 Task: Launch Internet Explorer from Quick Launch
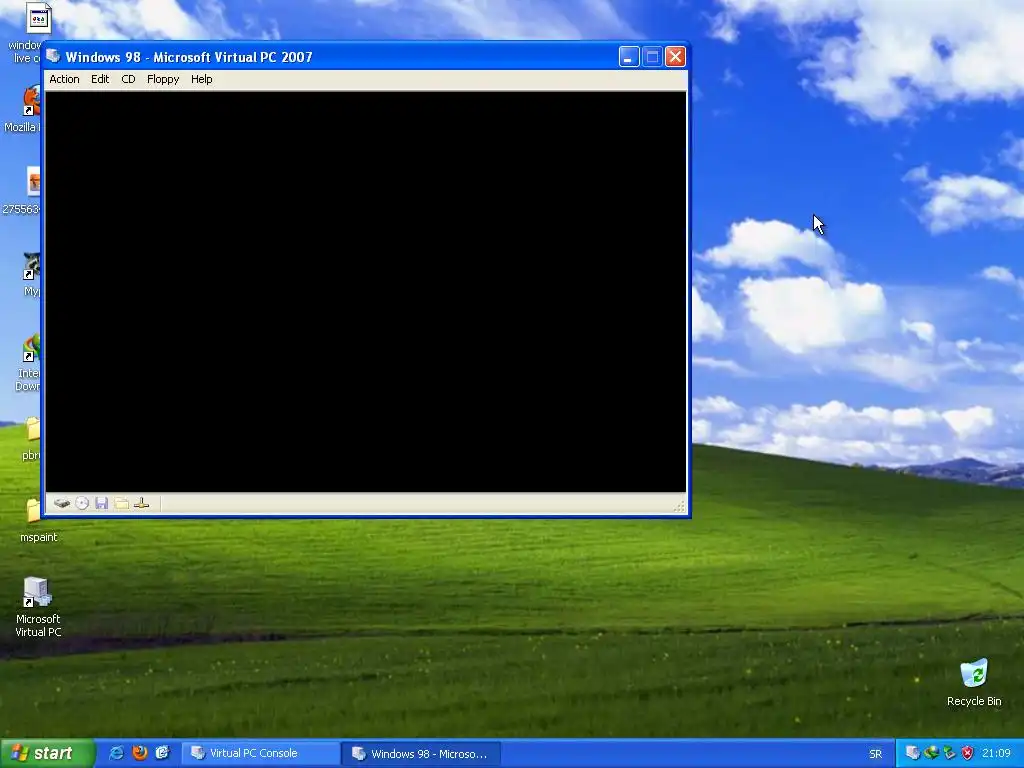[117, 753]
